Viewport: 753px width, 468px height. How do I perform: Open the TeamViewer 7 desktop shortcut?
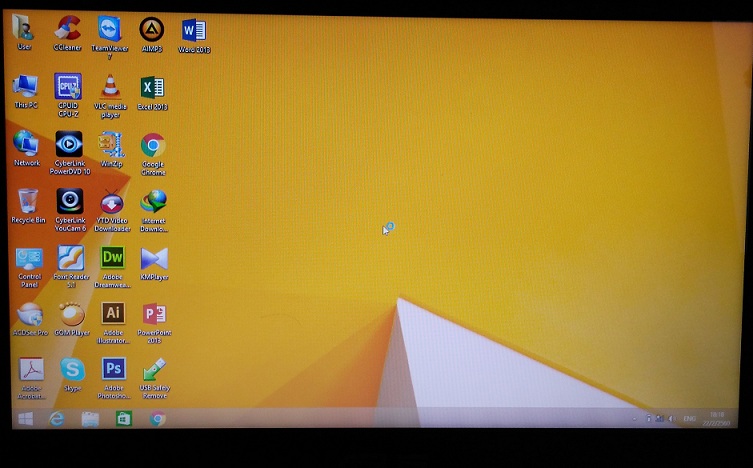110,37
